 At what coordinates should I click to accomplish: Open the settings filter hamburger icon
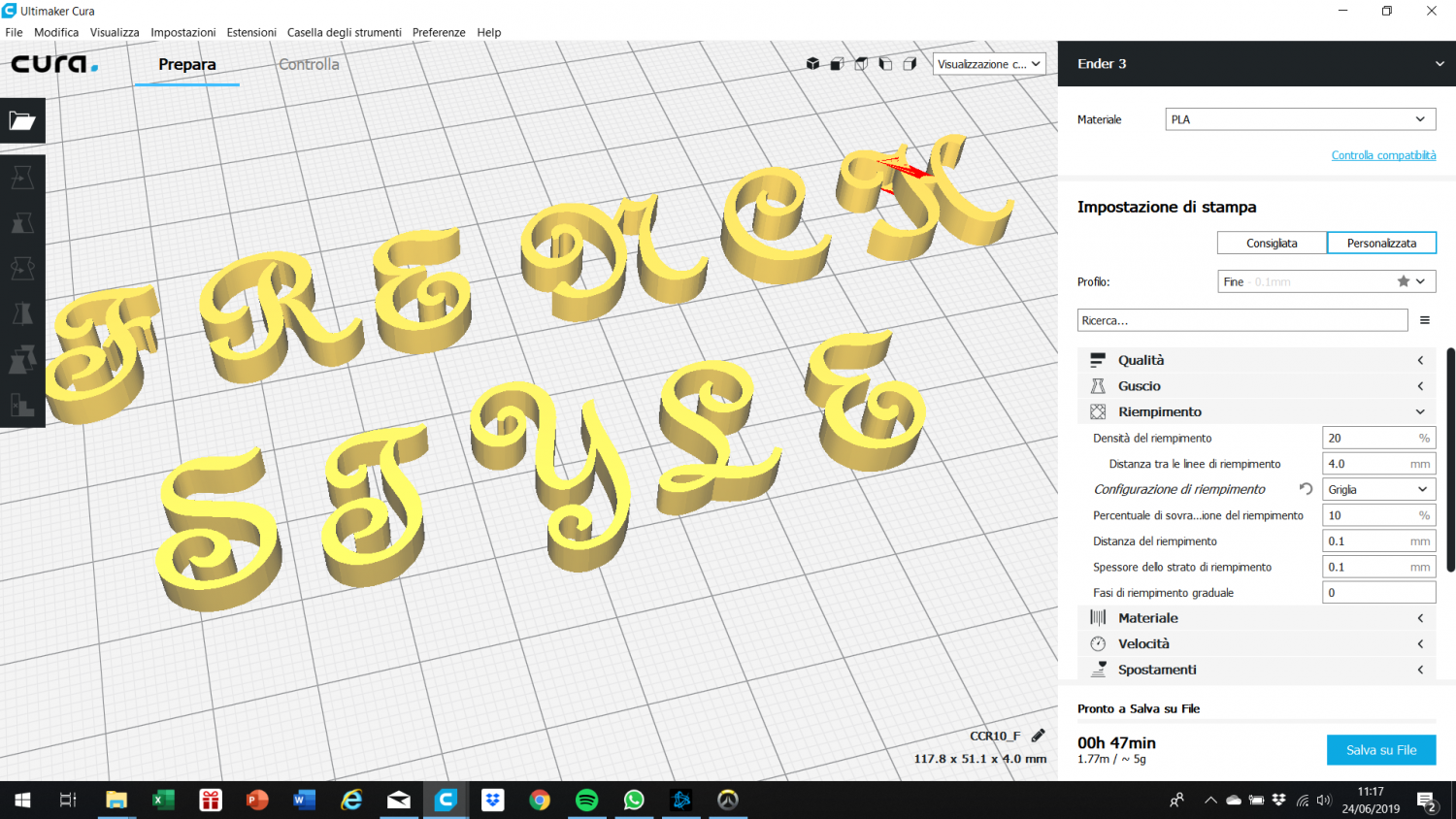tap(1425, 319)
